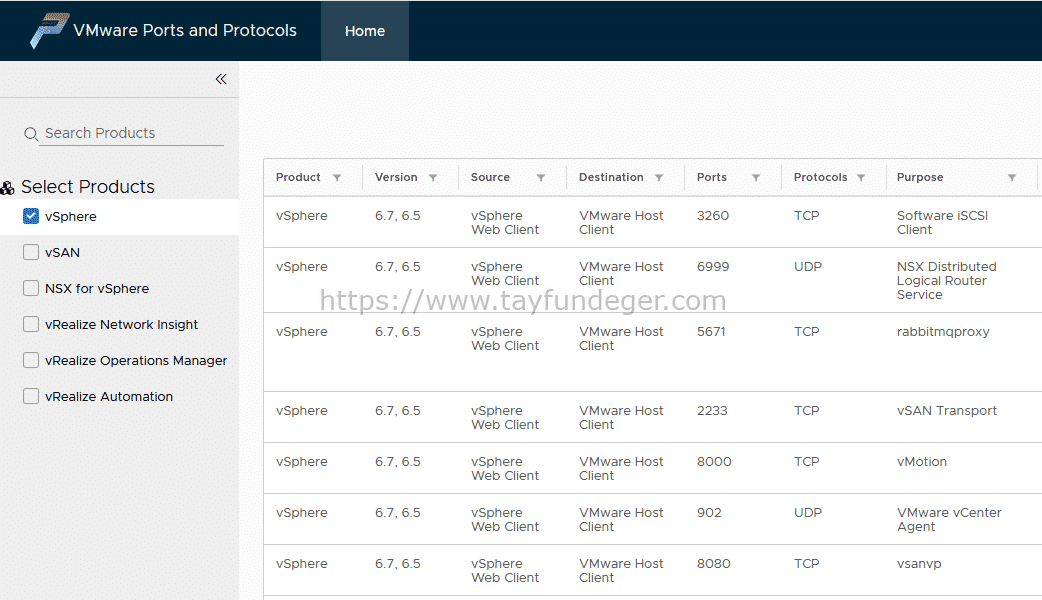The width and height of the screenshot is (1042, 600).
Task: Check the vSAN product checkbox
Action: 31,252
